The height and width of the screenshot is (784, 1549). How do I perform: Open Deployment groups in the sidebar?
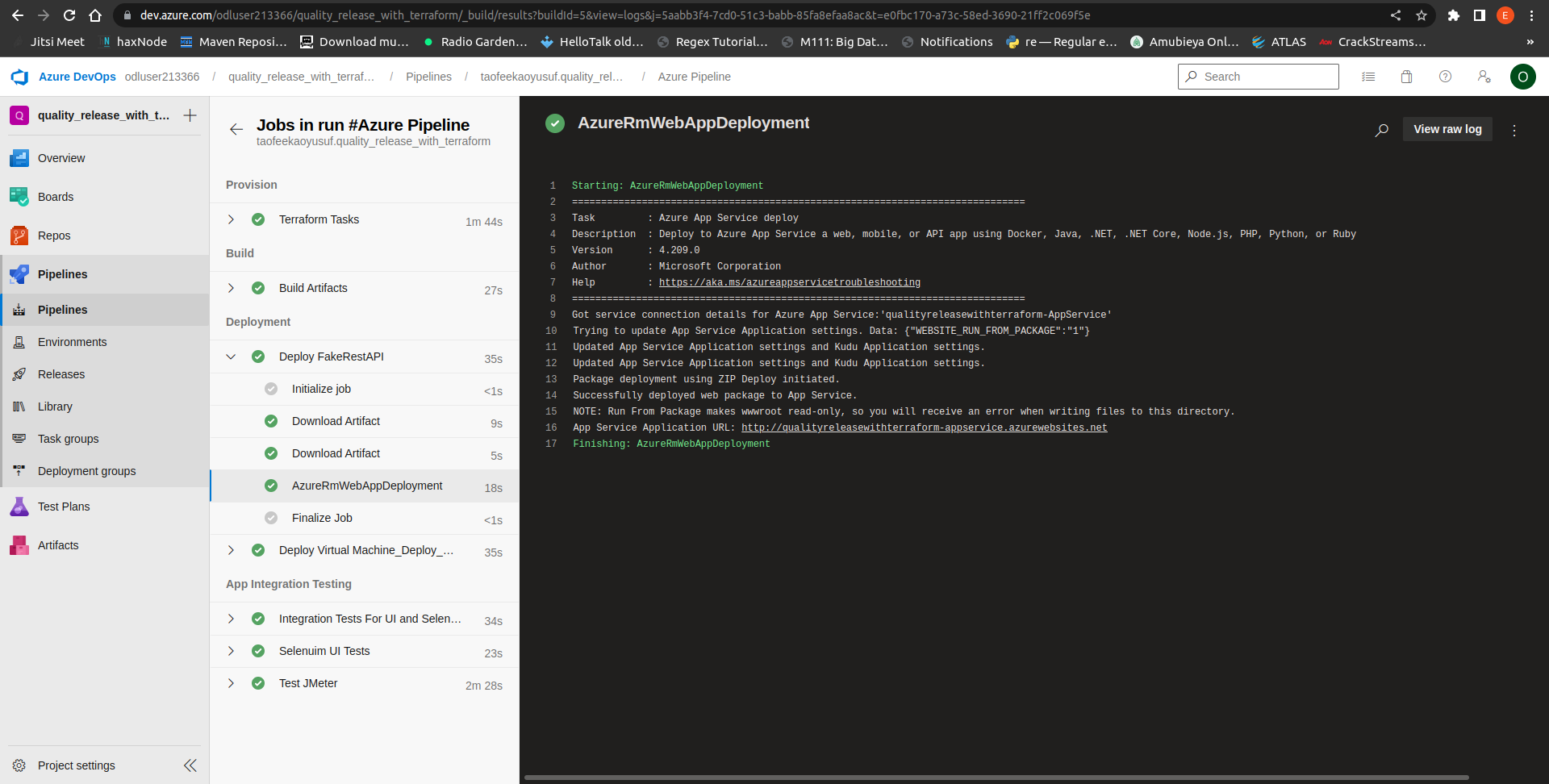105,471
